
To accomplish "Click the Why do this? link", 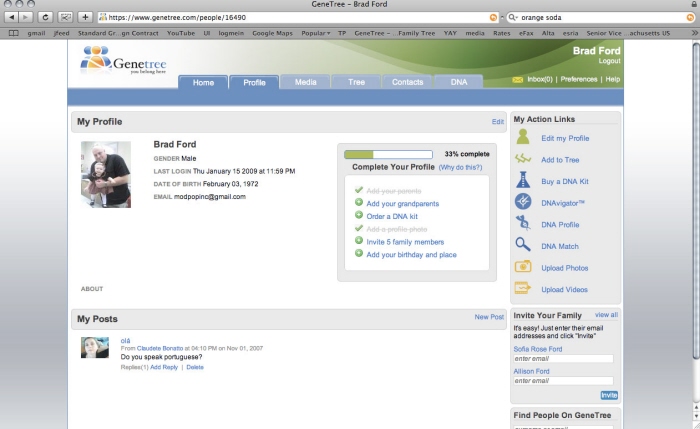I will (460, 167).
